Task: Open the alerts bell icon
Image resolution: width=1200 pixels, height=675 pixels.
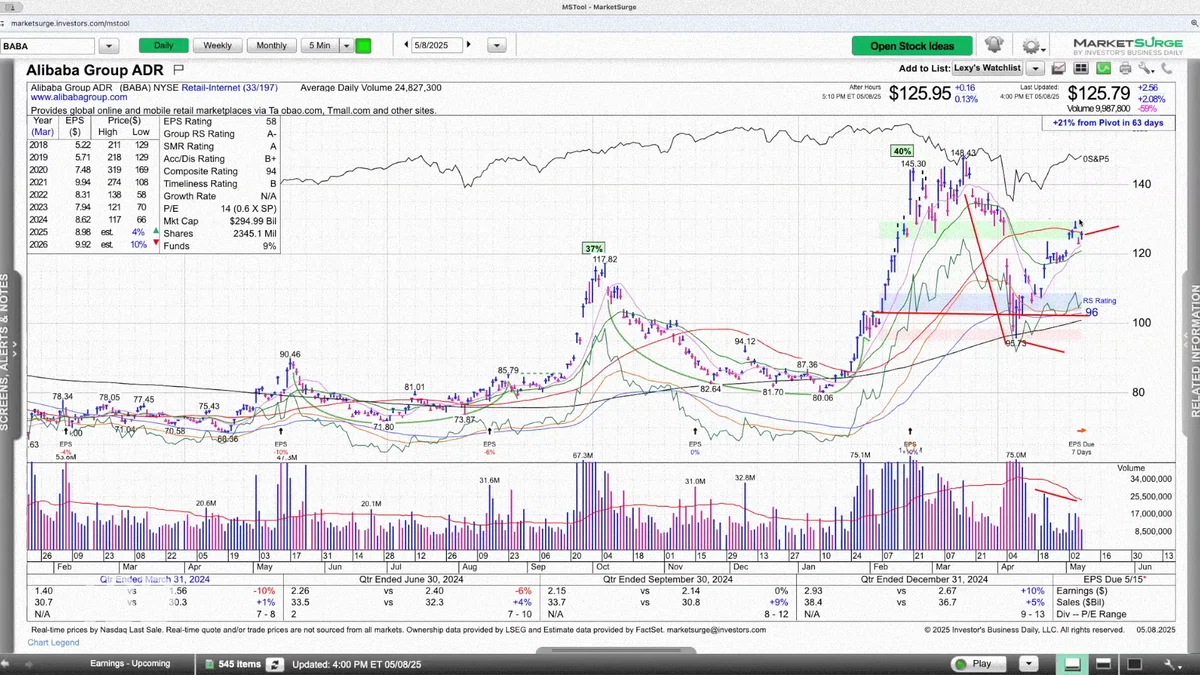Action: coord(994,45)
